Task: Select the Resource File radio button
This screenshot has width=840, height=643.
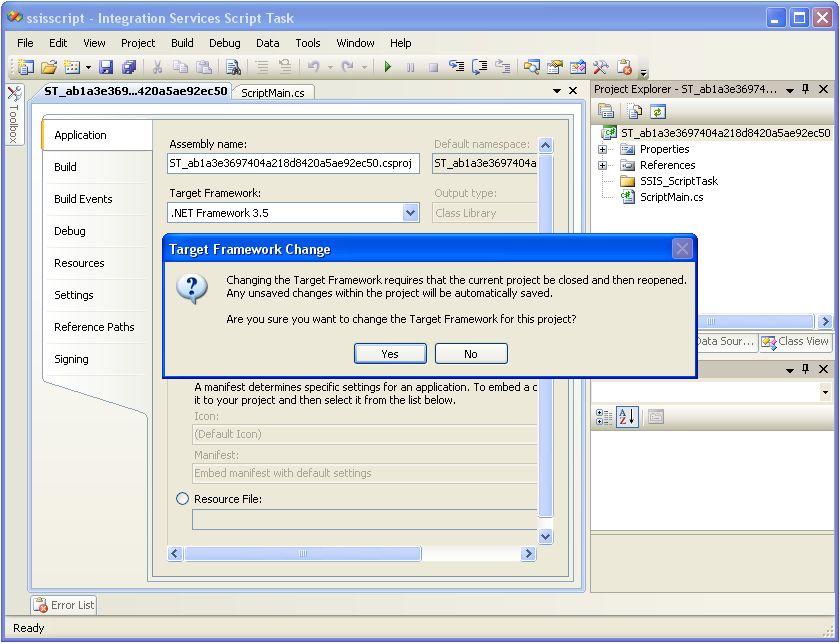Action: tap(182, 499)
